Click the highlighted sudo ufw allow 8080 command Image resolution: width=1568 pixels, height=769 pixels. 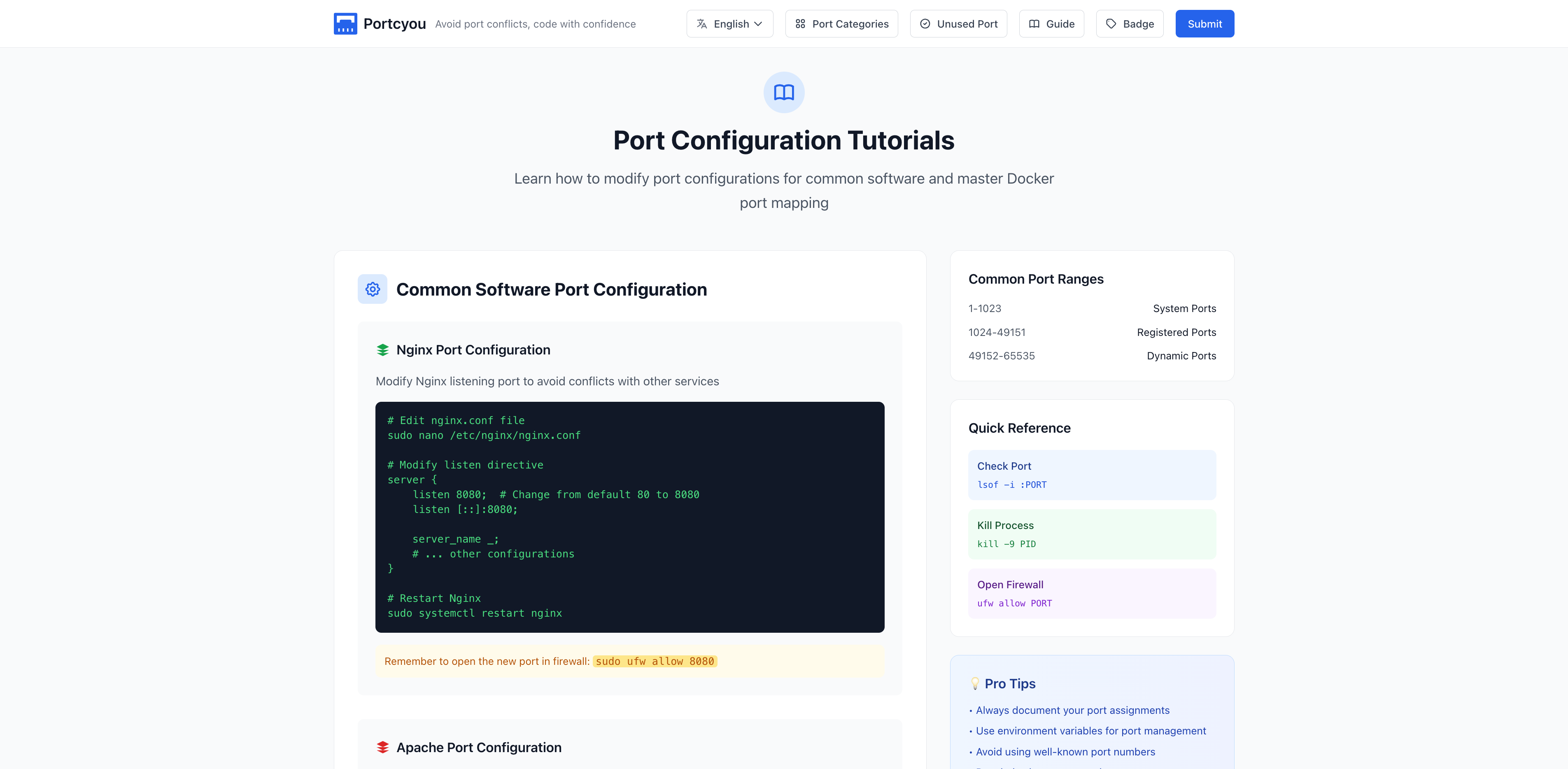(x=655, y=661)
